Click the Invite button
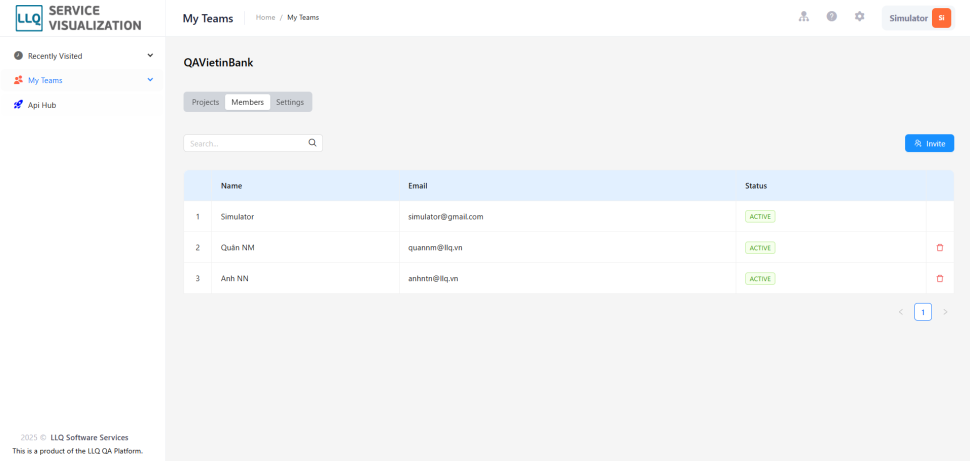Viewport: 970px width, 461px height. (929, 143)
